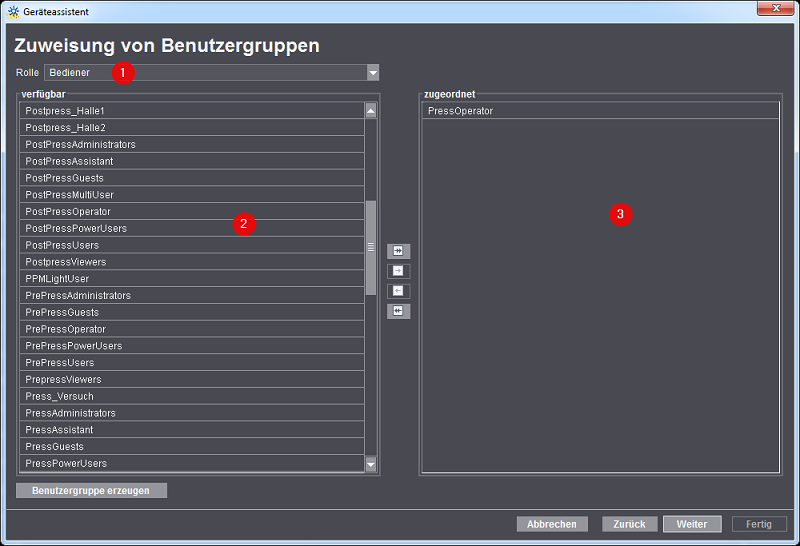Viewport: 800px width, 546px height.
Task: Select PPMLightUser group entry
Action: pos(57,279)
